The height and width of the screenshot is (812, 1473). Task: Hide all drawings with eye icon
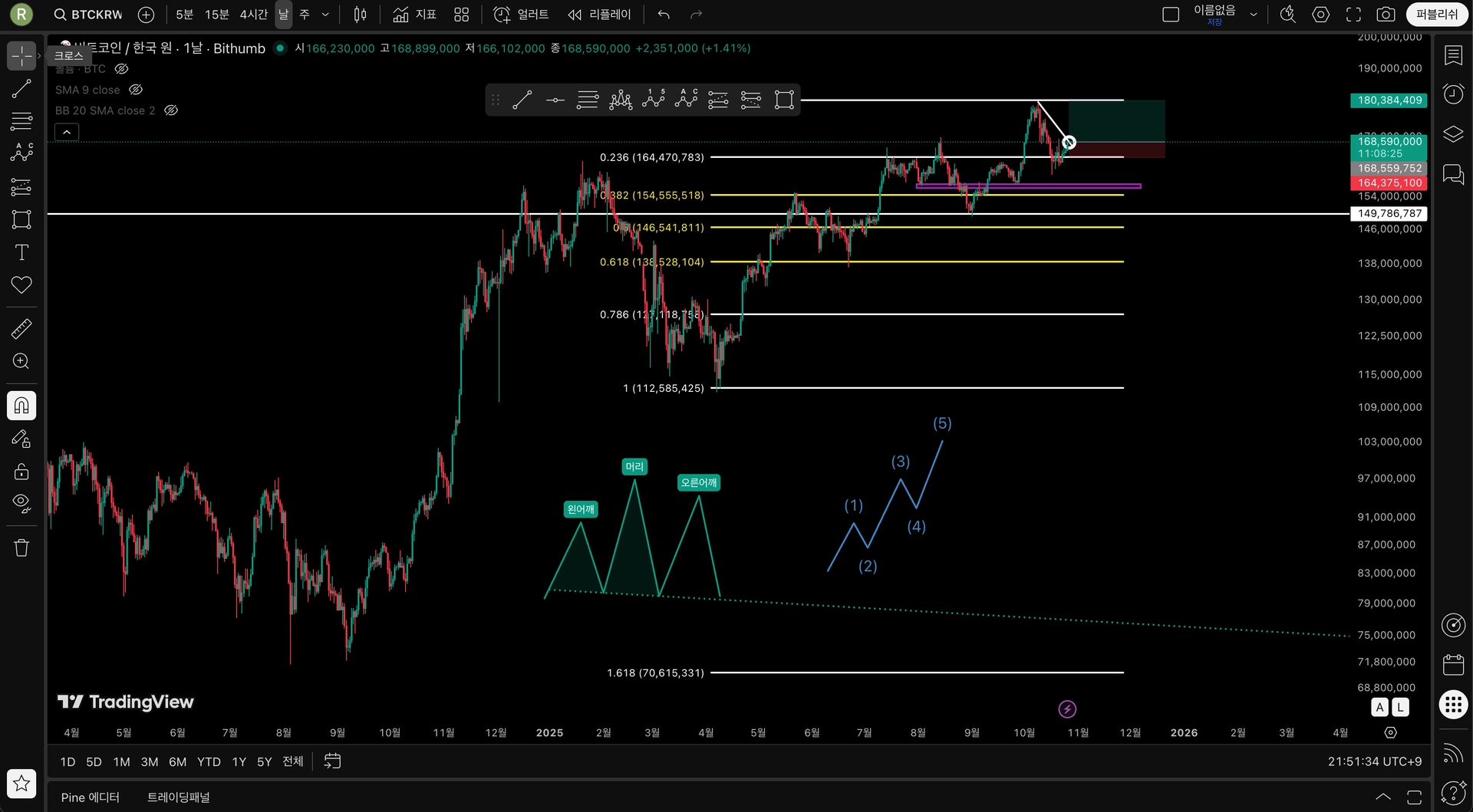point(21,503)
